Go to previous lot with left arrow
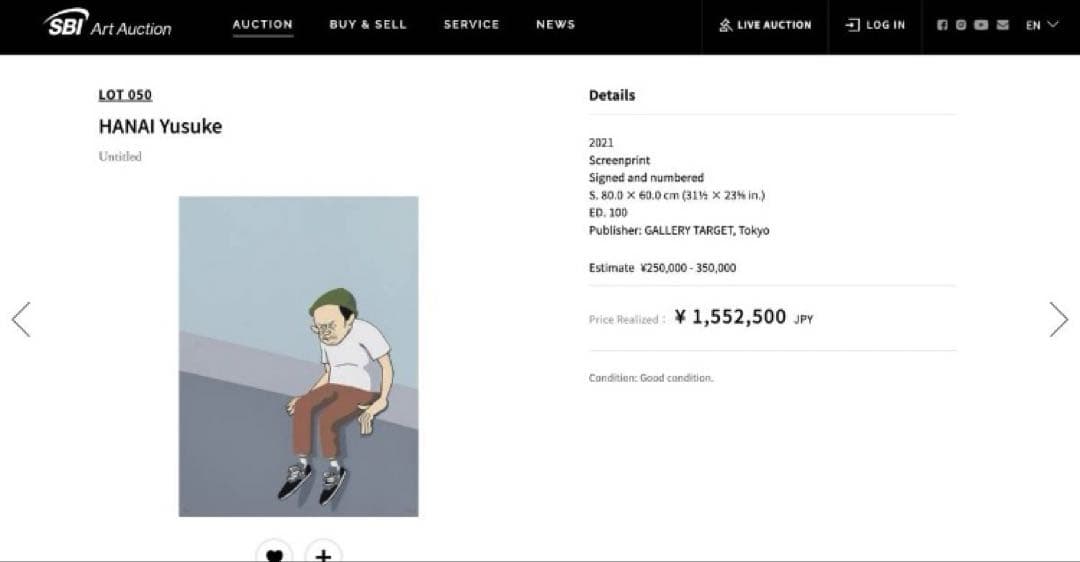 pyautogui.click(x=21, y=319)
